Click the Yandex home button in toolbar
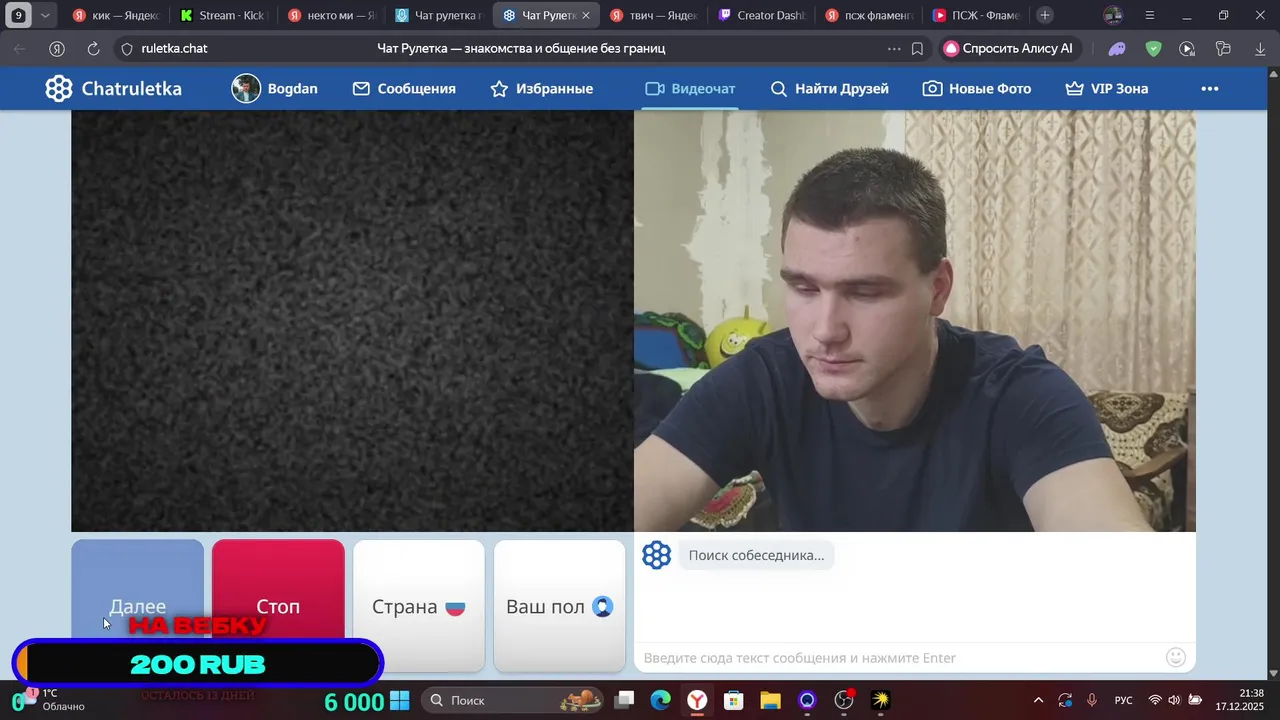The width and height of the screenshot is (1280, 720). [x=57, y=48]
